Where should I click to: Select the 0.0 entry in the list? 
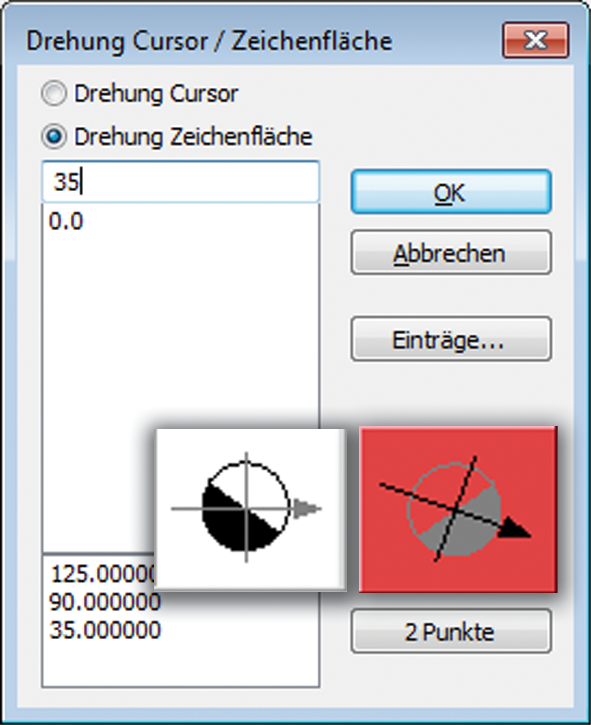pos(66,221)
